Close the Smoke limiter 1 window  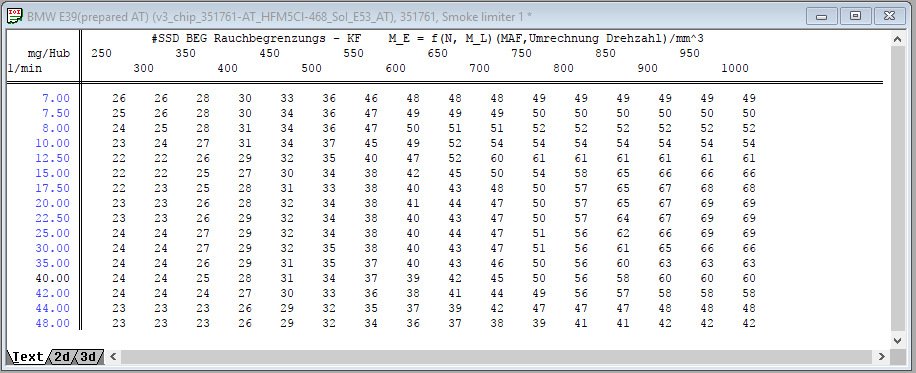coord(890,16)
